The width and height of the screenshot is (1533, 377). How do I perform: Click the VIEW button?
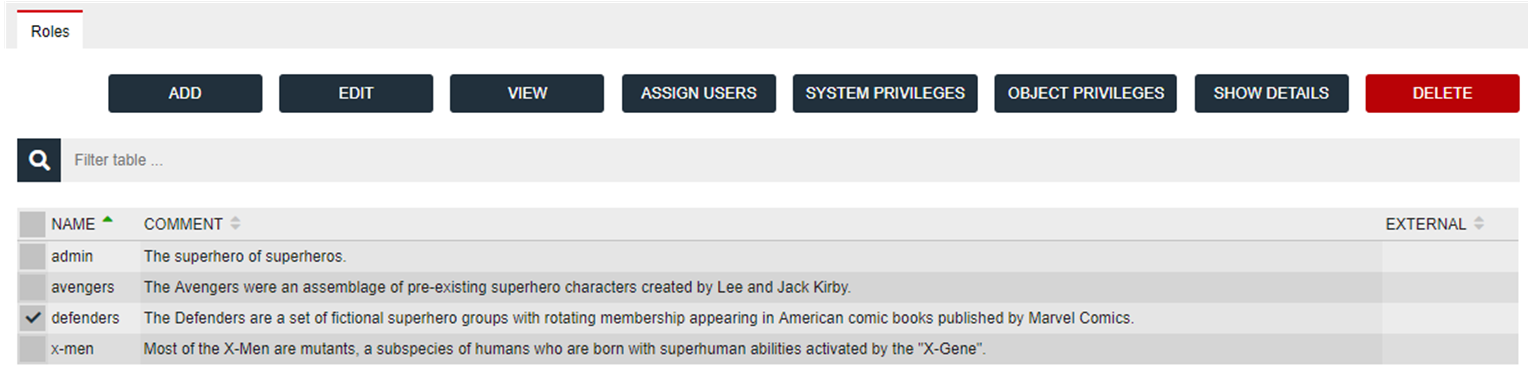[527, 93]
